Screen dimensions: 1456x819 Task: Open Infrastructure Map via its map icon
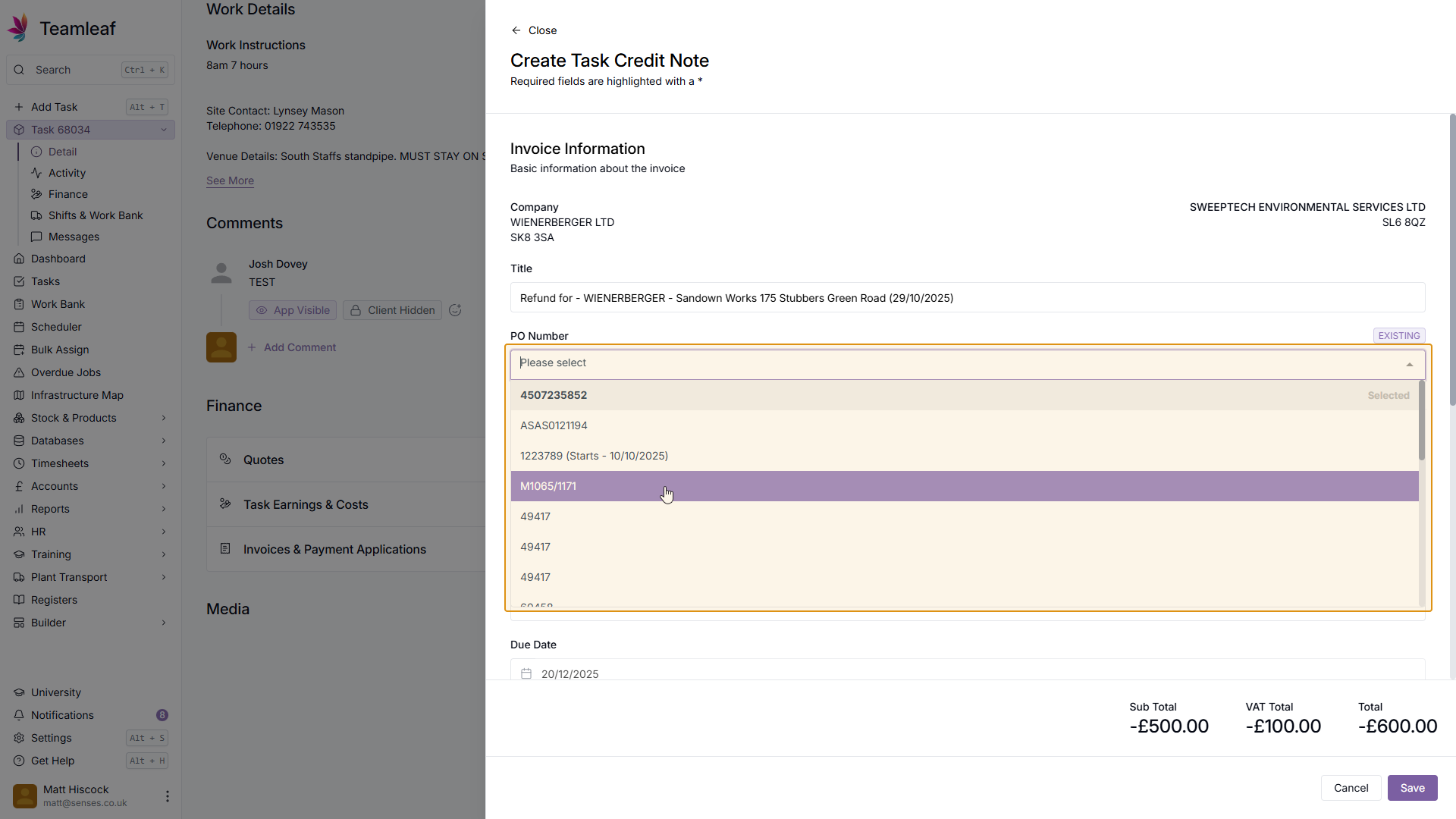(x=19, y=395)
